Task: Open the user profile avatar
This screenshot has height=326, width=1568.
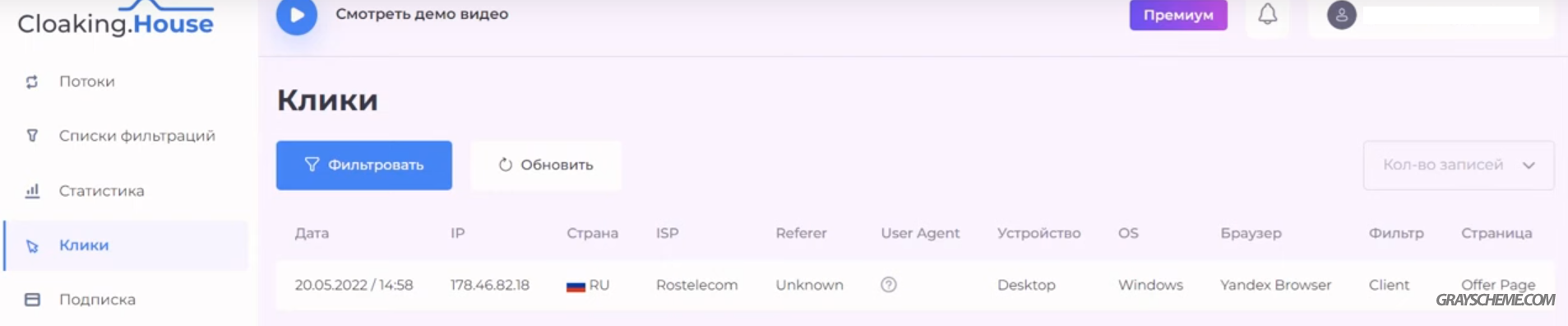Action: point(1341,15)
